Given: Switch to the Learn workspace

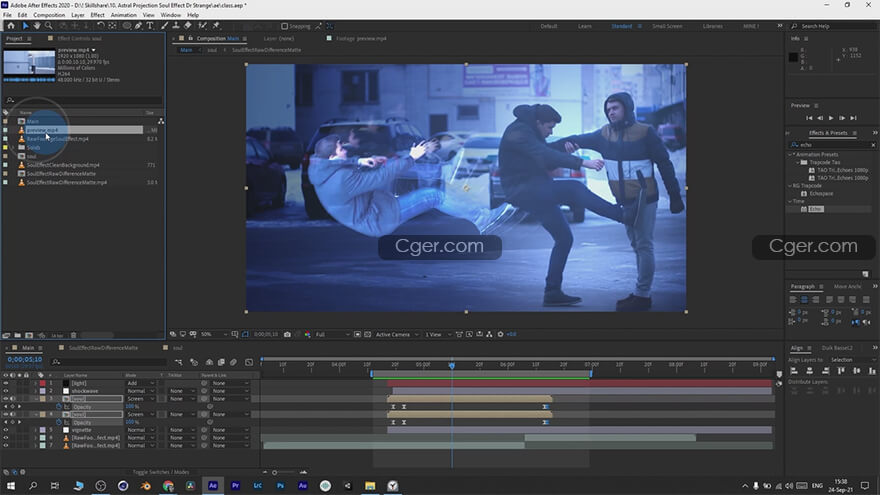Looking at the screenshot, I should click(585, 26).
